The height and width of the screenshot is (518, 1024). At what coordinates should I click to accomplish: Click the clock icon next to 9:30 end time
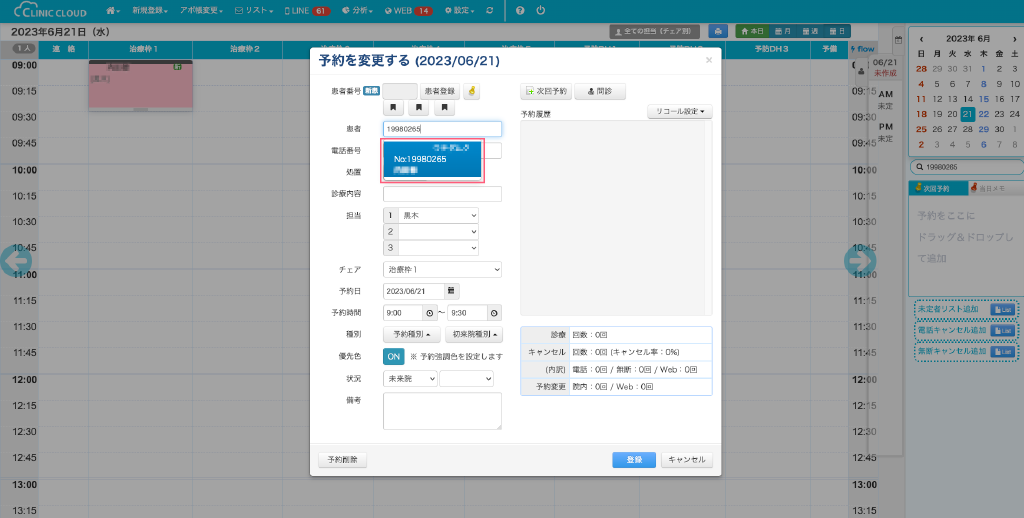coord(494,313)
